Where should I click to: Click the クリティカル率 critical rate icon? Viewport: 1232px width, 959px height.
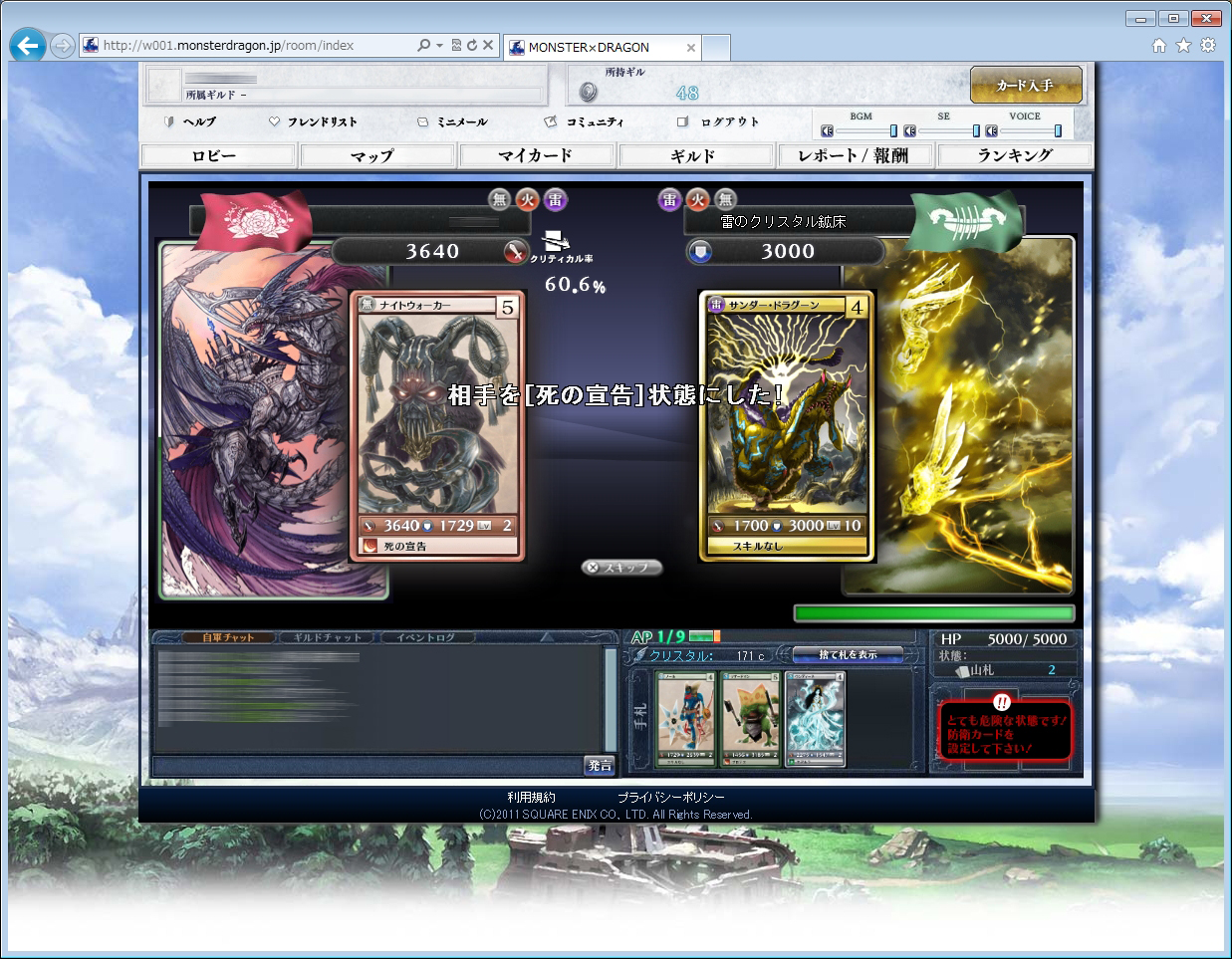point(558,241)
